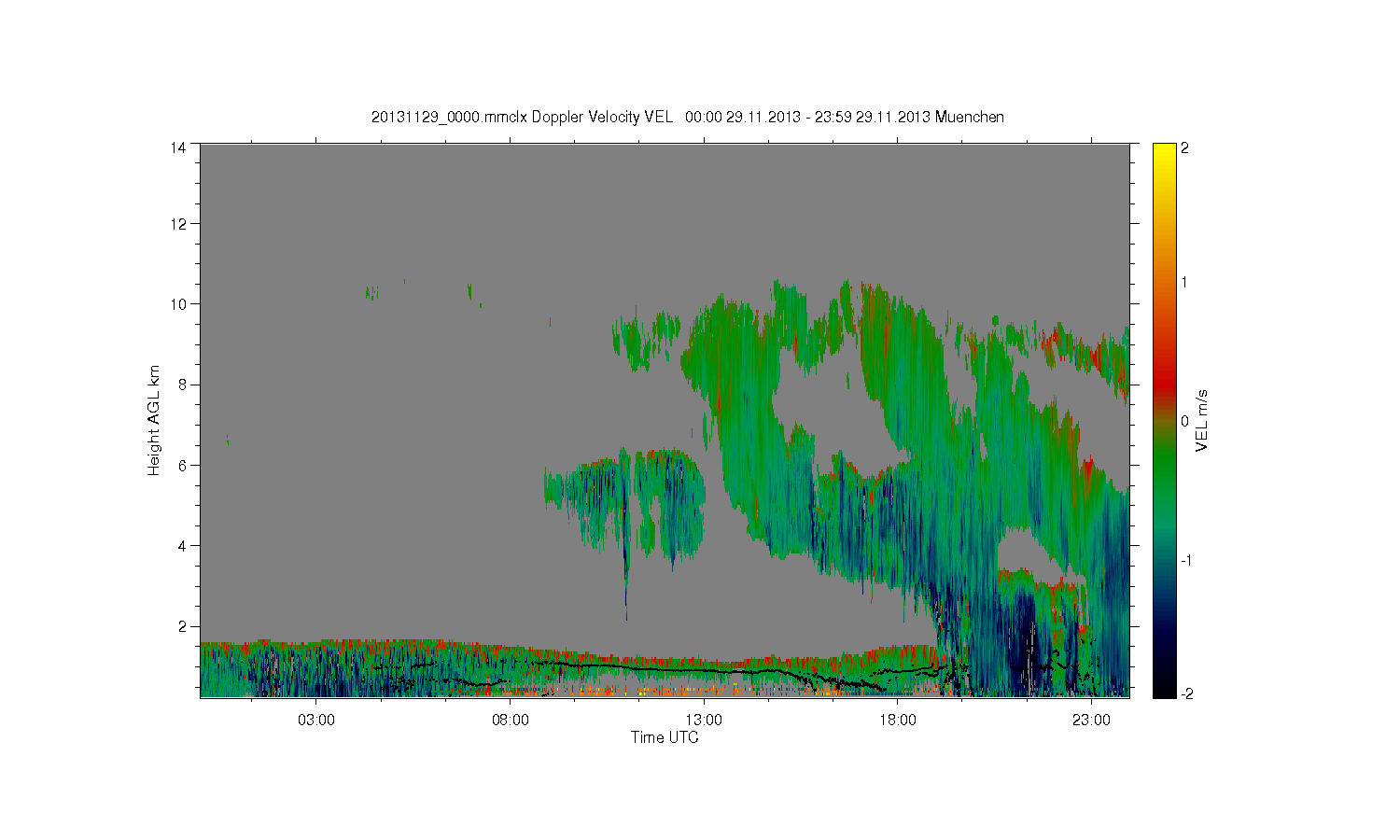Click the 13:00 time axis label
This screenshot has width=1400, height=840.
[x=704, y=721]
